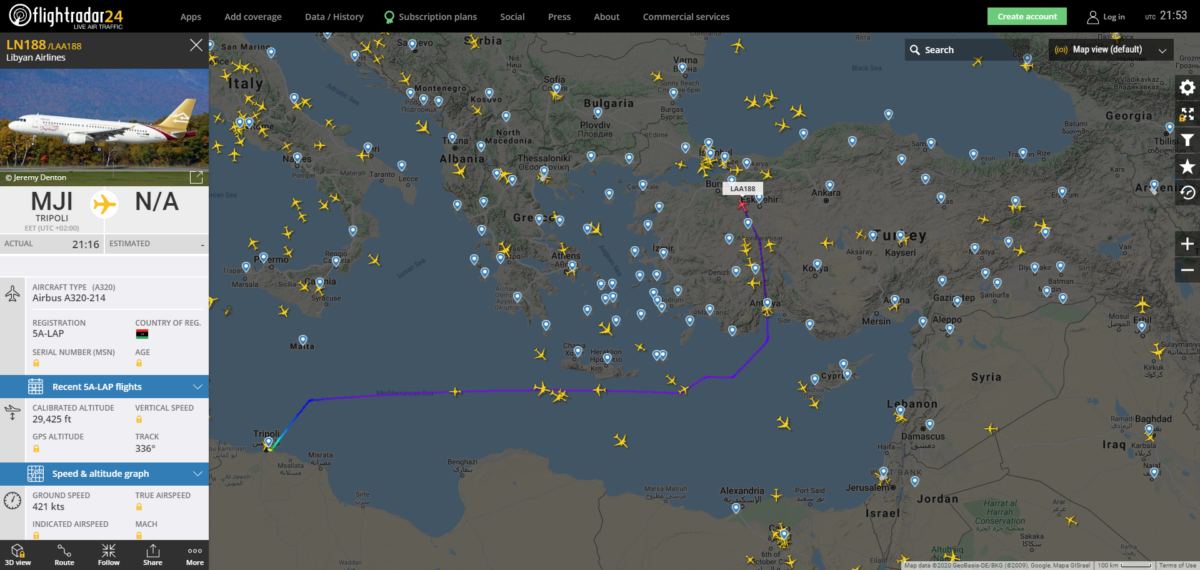The image size is (1200, 570).
Task: Toggle fullscreen map mode icon
Action: click(x=1187, y=114)
